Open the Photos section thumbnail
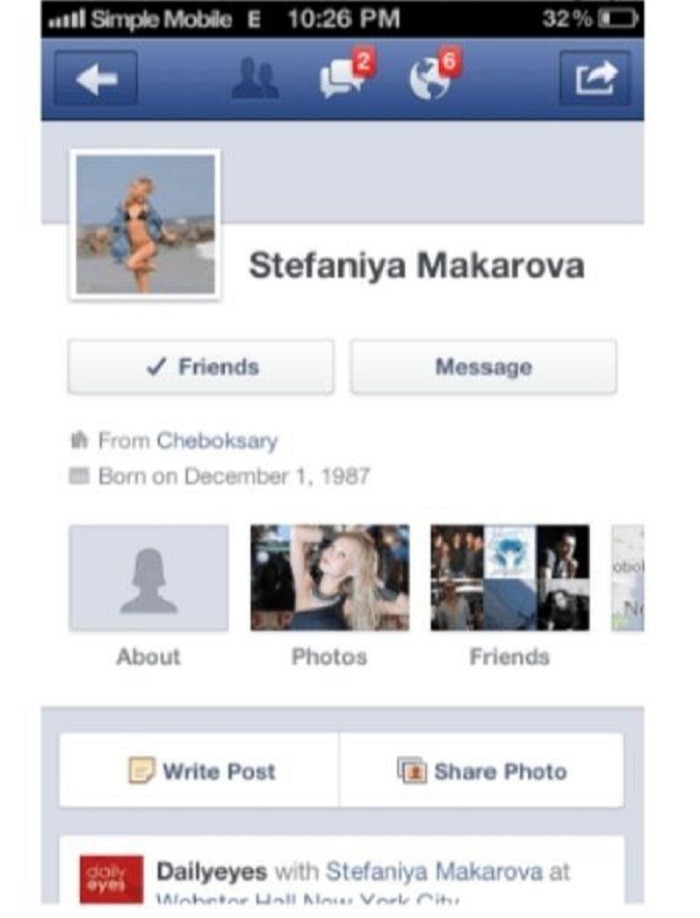The height and width of the screenshot is (918, 700). (x=330, y=578)
